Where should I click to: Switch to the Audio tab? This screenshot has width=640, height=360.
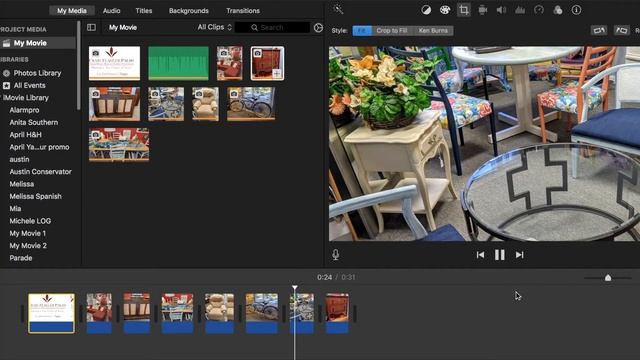111,11
